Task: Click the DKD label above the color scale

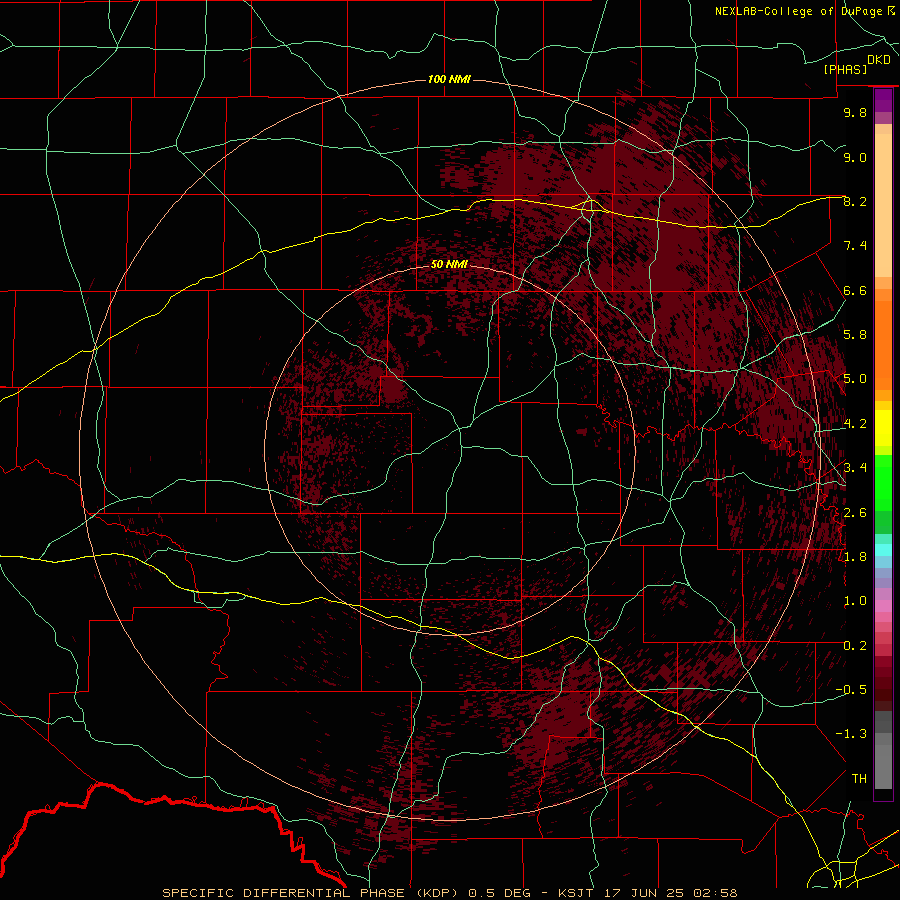Action: tap(879, 60)
